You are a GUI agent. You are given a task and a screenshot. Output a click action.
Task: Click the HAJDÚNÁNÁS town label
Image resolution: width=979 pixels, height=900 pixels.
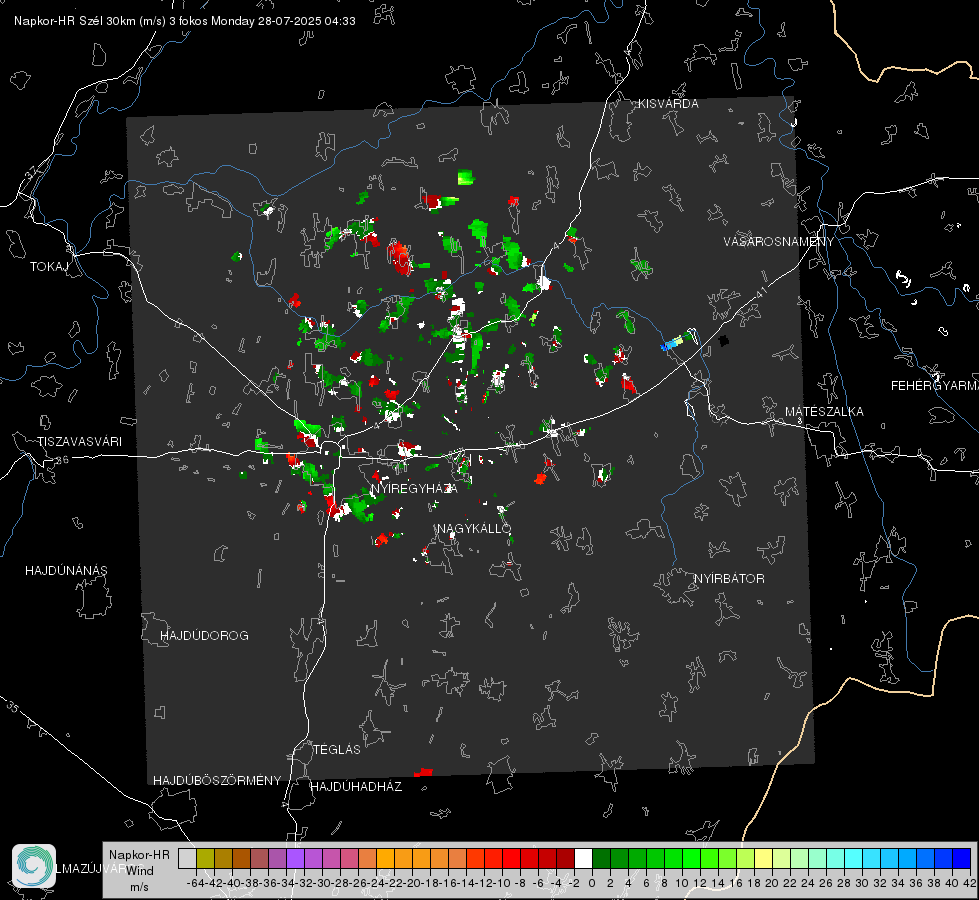pos(66,571)
